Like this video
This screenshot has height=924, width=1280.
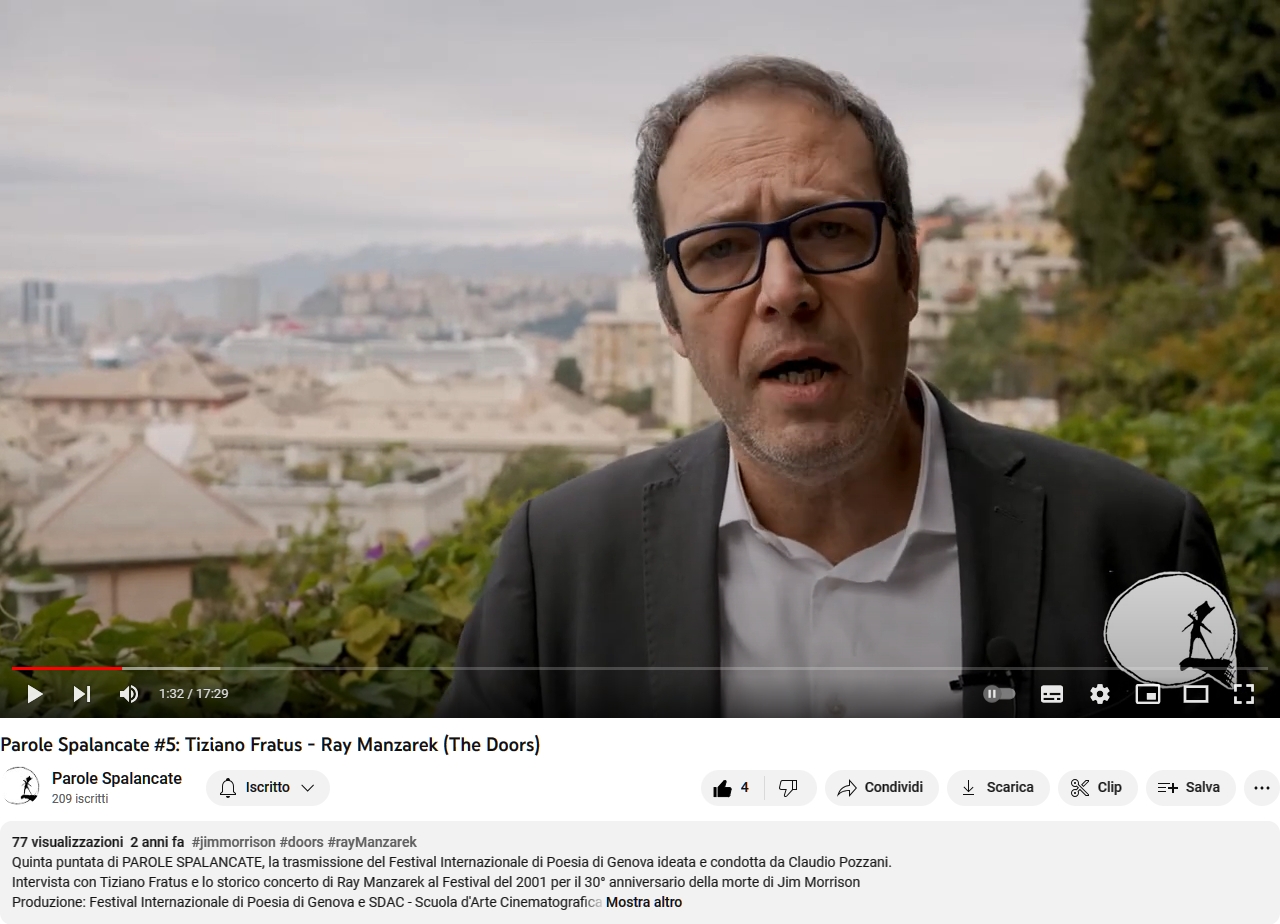coord(732,788)
